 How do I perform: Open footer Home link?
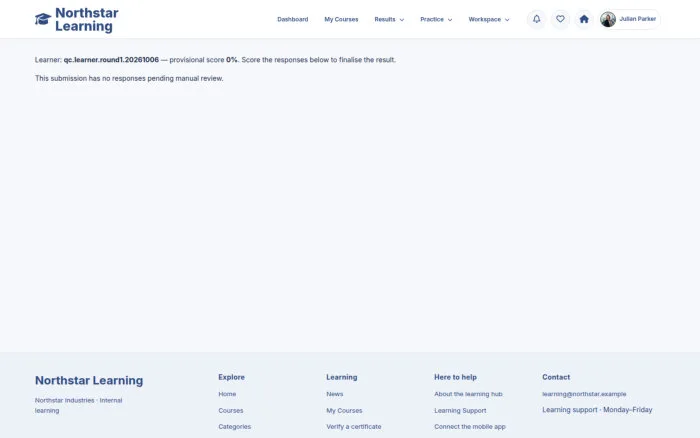tap(227, 394)
